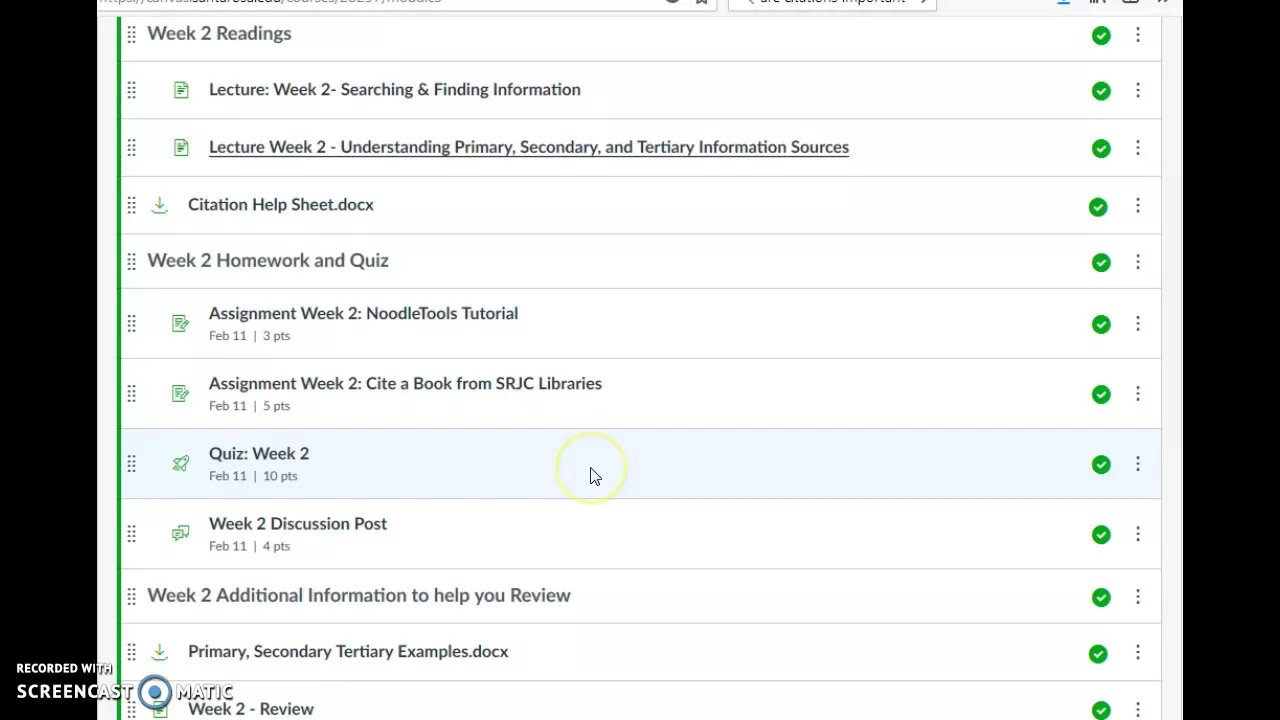Grab the drag handle for NoodleTools Tutorial assignment
Image resolution: width=1280 pixels, height=720 pixels.
pos(131,324)
